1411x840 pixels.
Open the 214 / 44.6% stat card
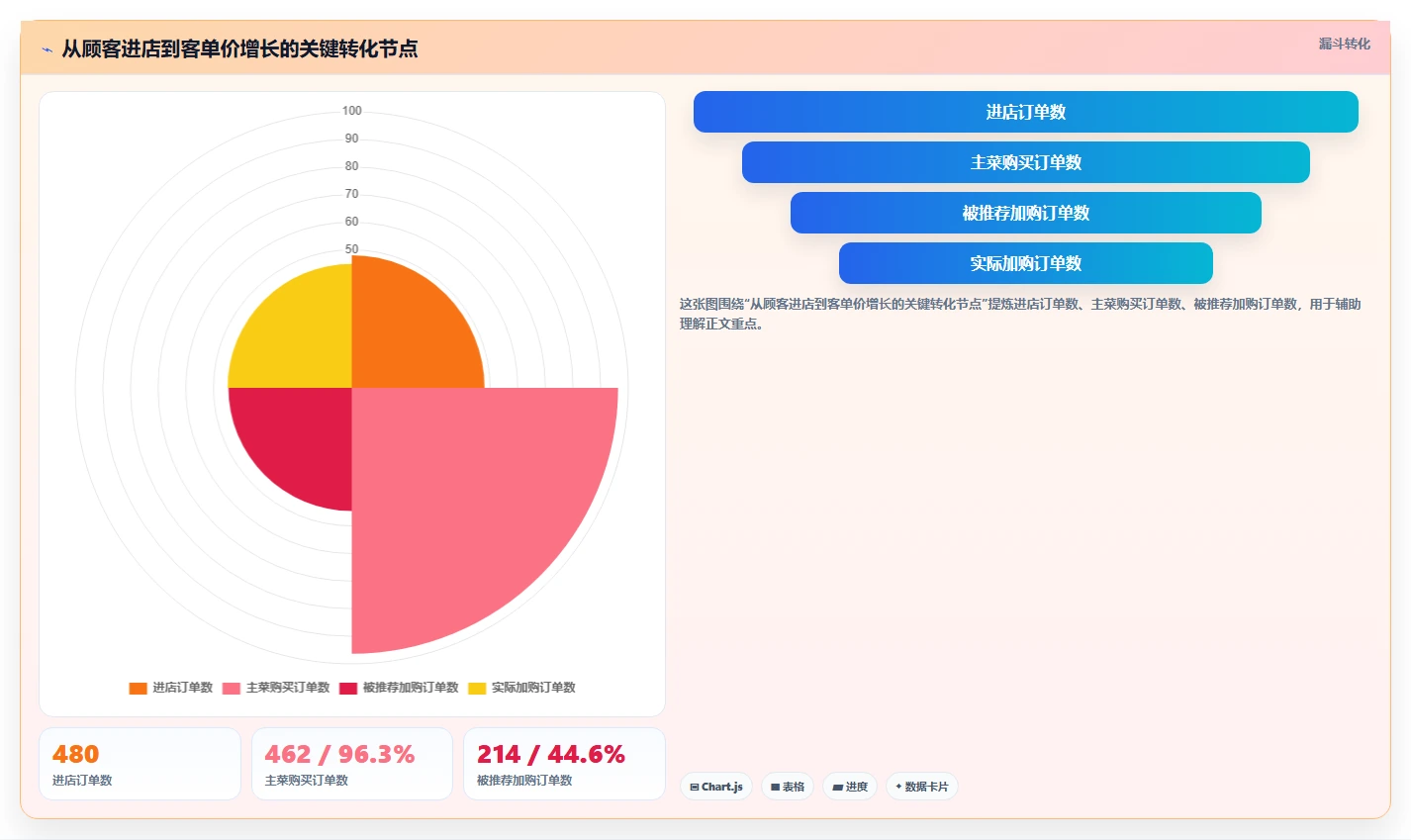coord(564,764)
